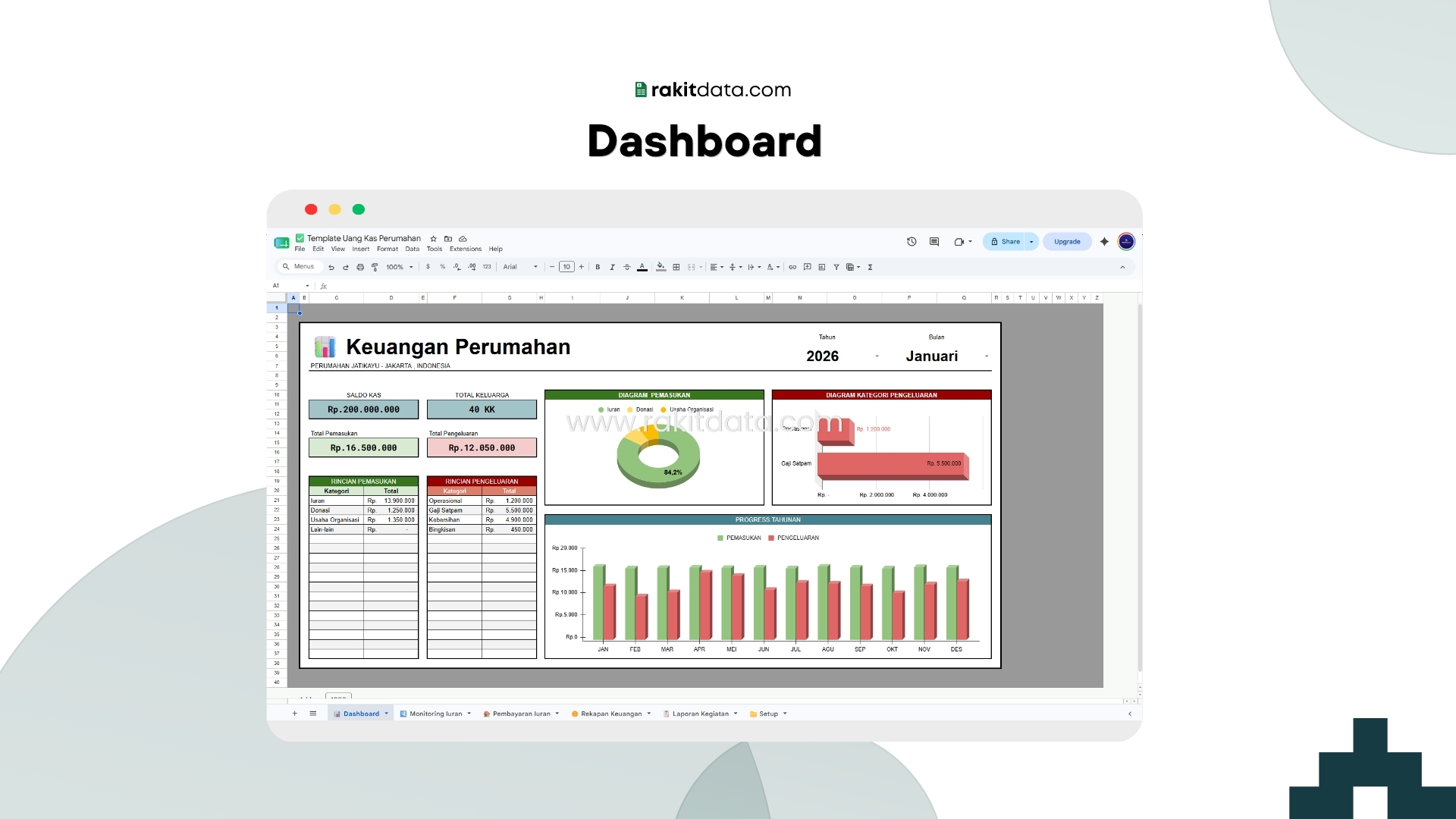
Task: Open the comments panel icon
Action: click(x=934, y=242)
